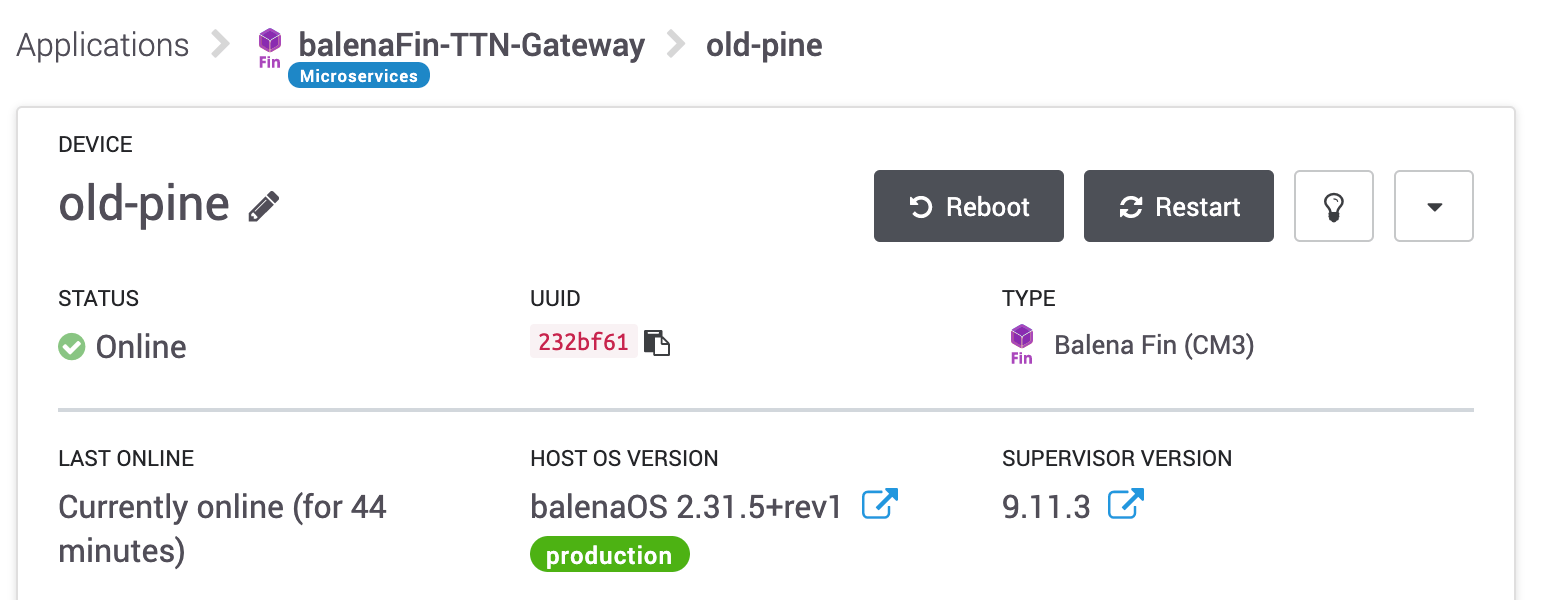This screenshot has height=600, width=1546.
Task: Click the supervisor version 9.11.3 text
Action: (x=1046, y=507)
